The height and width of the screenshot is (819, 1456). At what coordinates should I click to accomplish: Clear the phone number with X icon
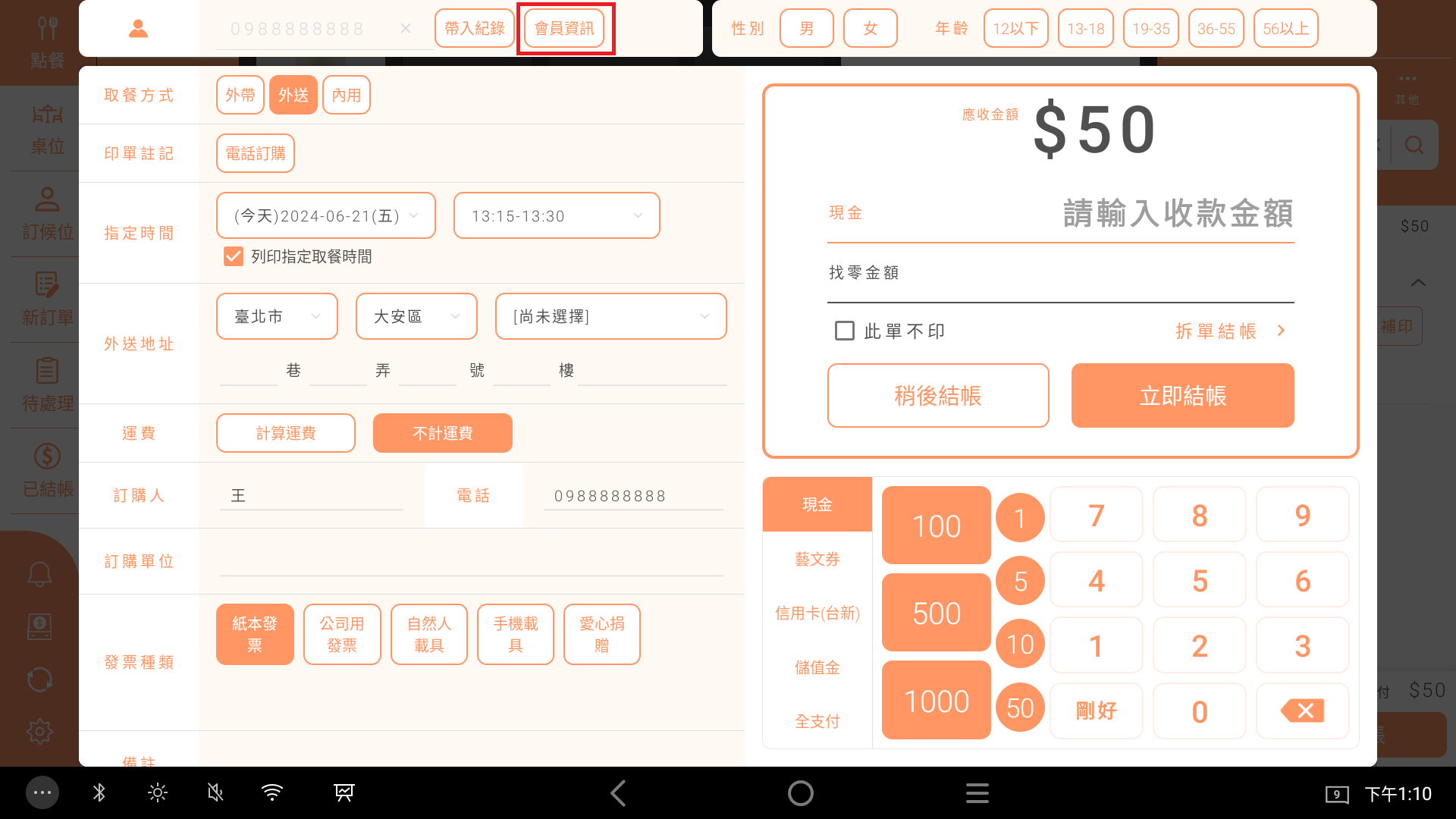(406, 29)
